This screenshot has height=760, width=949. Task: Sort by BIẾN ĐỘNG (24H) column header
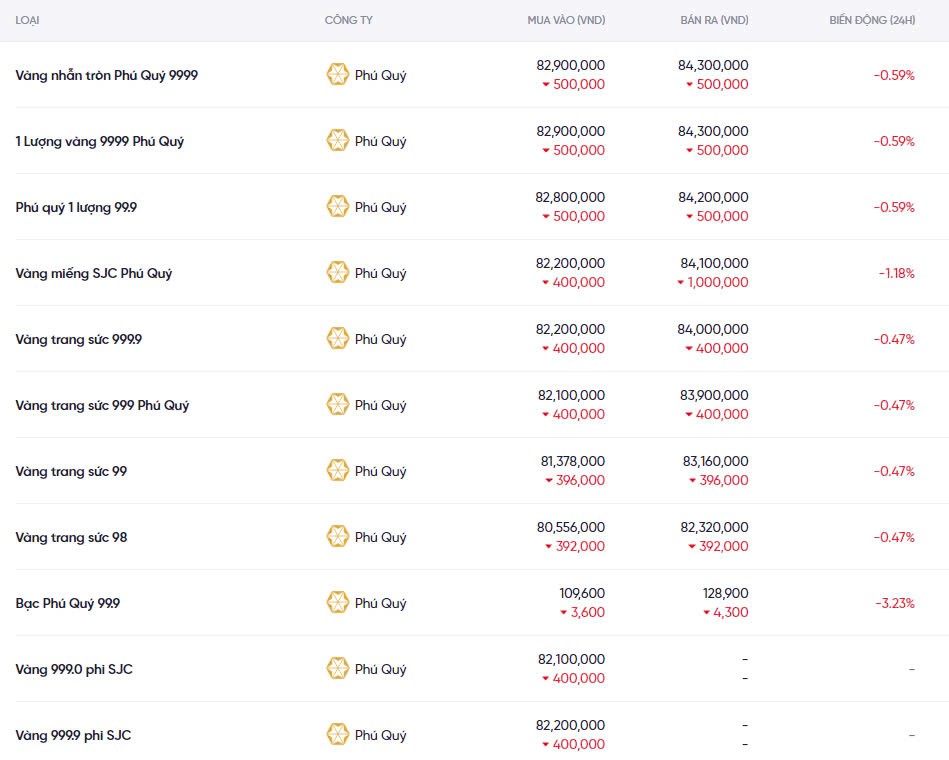871,21
